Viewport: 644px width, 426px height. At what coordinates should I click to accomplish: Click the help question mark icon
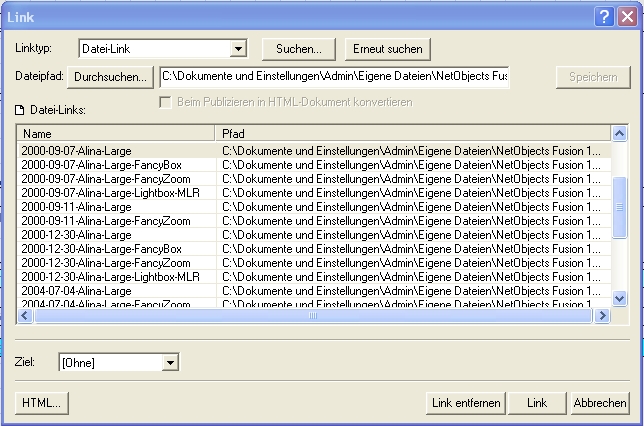606,14
